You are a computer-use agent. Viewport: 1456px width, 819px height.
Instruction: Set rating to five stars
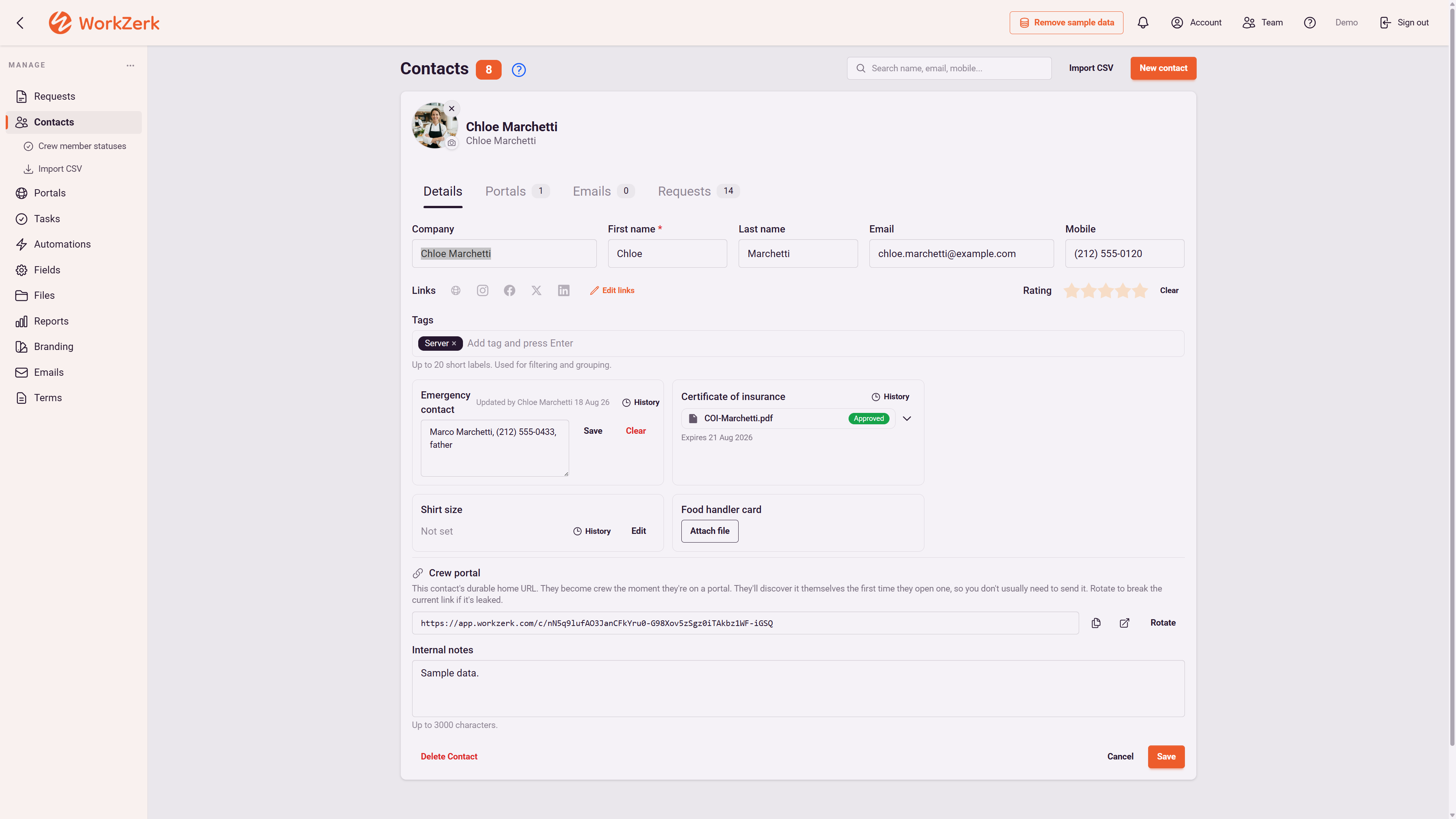click(x=1139, y=290)
